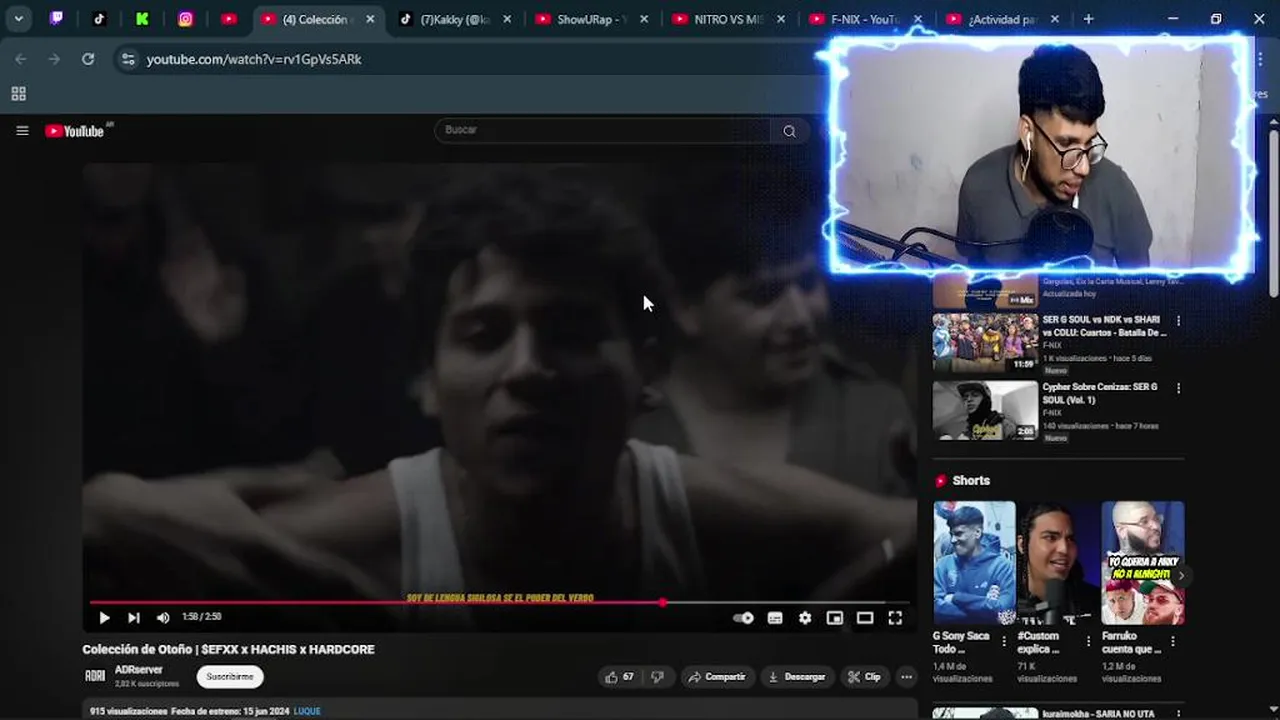Toggle subtitles on the video player
The image size is (1280, 720).
(775, 618)
